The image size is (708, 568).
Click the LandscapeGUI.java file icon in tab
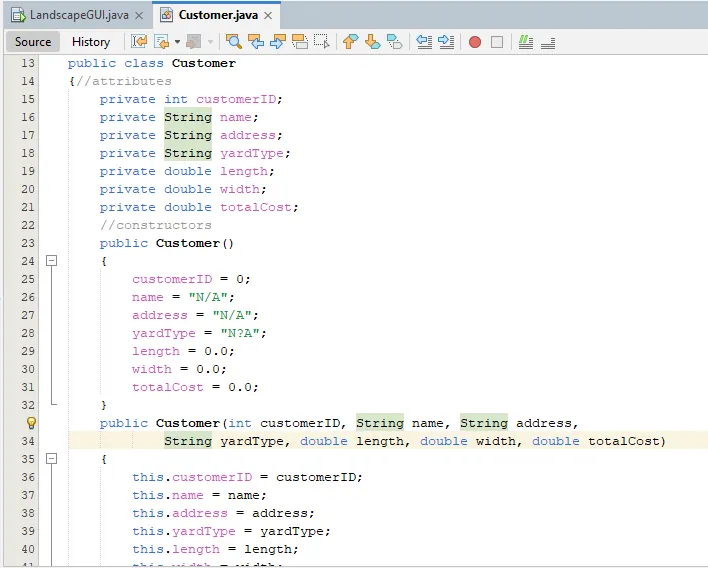click(x=19, y=15)
